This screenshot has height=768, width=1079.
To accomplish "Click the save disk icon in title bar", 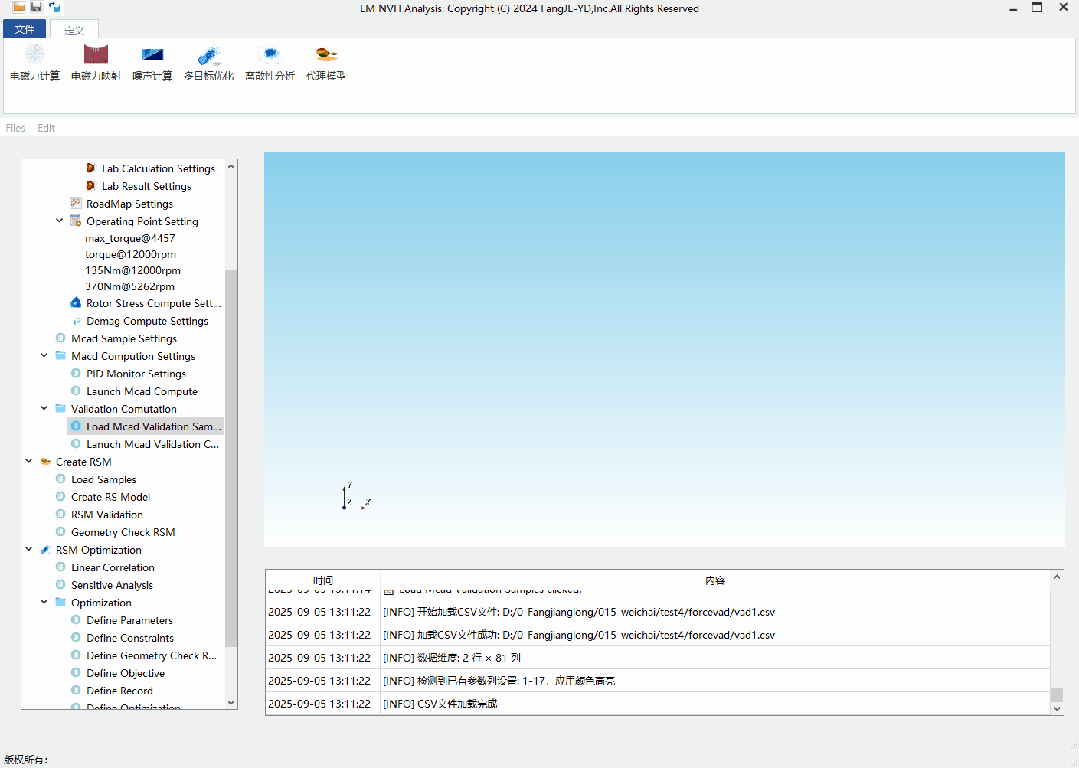I will [x=36, y=7].
